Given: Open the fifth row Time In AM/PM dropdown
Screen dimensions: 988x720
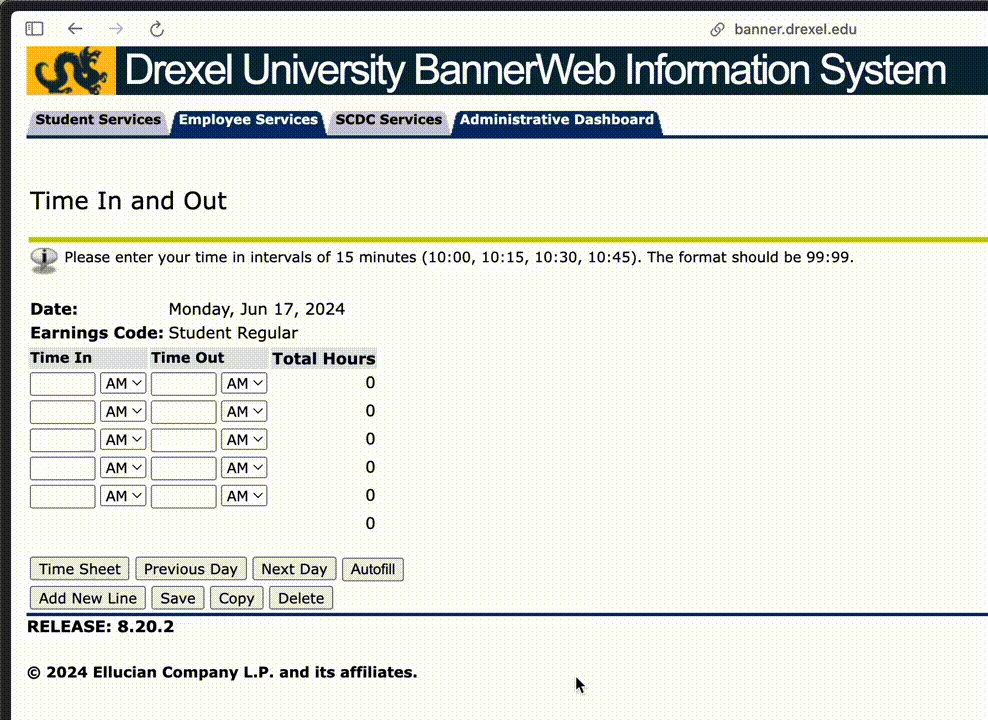Looking at the screenshot, I should coord(123,496).
